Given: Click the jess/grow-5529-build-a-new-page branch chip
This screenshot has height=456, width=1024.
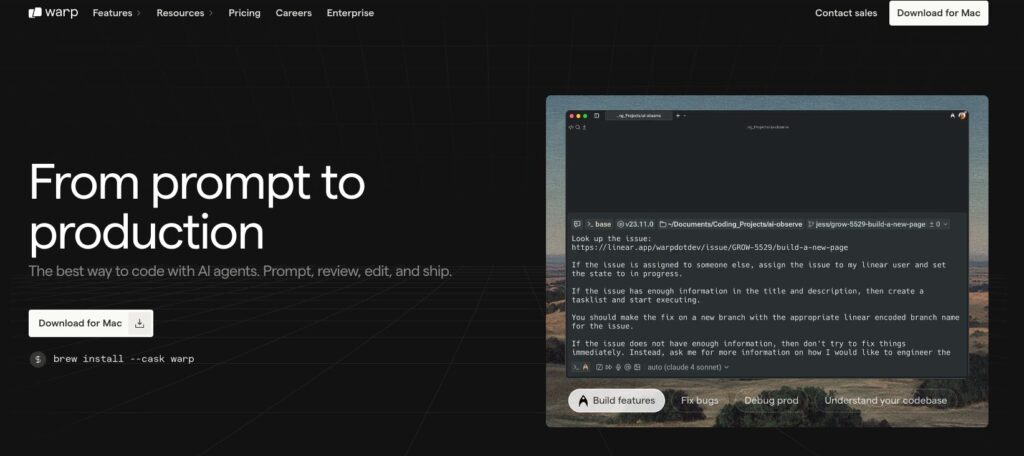Looking at the screenshot, I should coord(867,224).
